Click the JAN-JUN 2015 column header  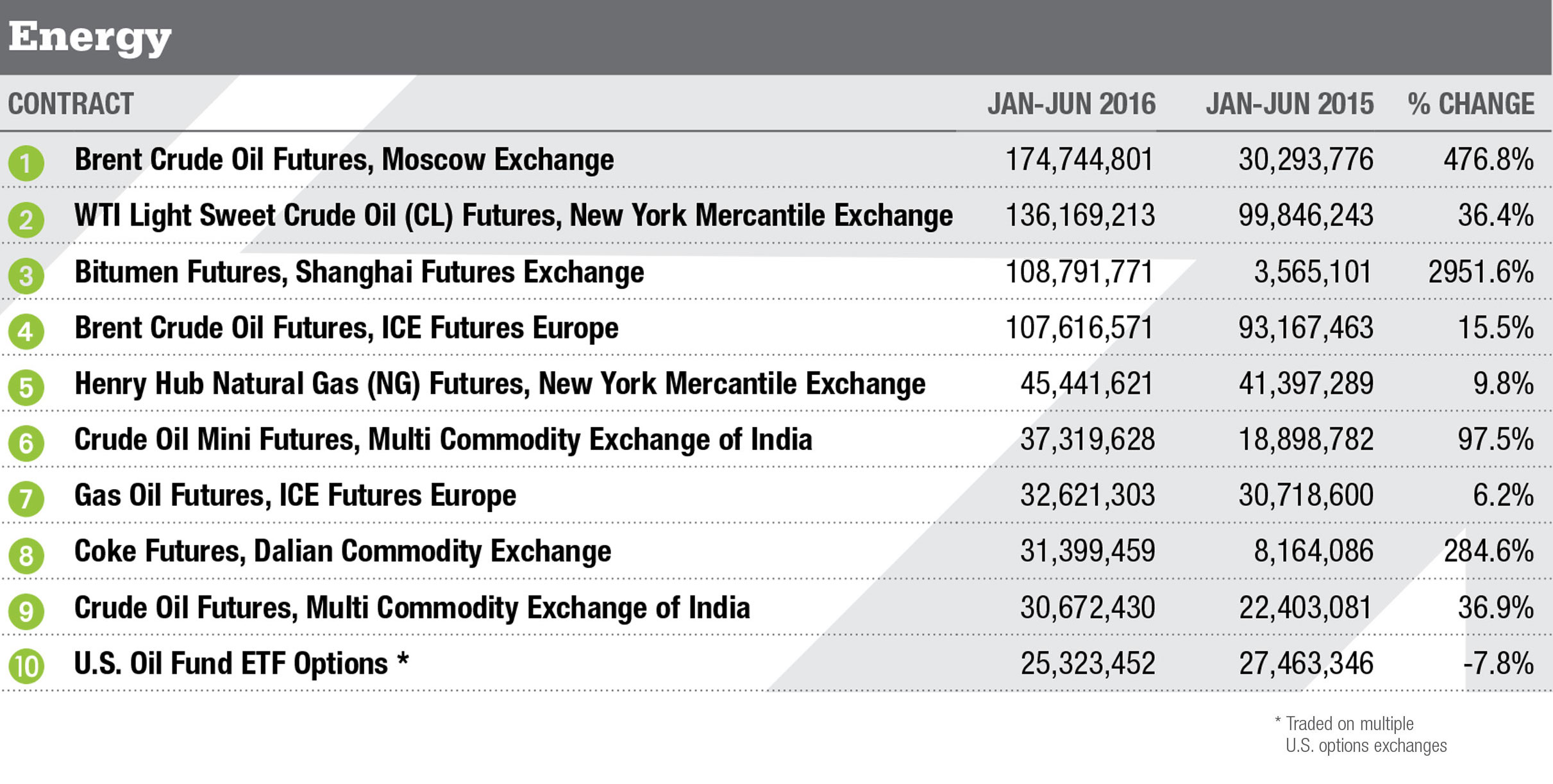tap(1289, 104)
